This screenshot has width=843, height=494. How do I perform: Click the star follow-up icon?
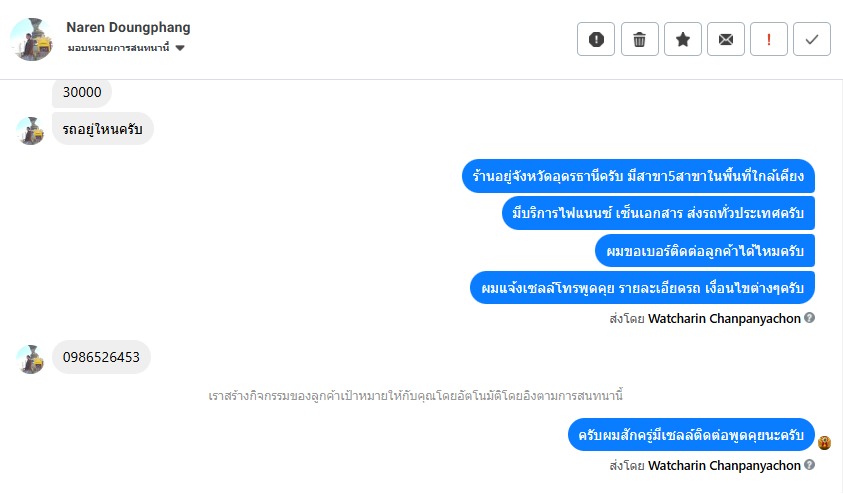[x=682, y=39]
